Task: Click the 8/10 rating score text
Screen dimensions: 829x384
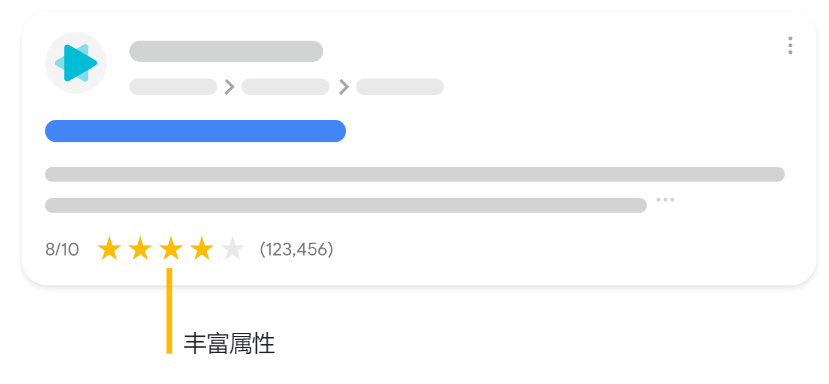Action: (x=62, y=249)
